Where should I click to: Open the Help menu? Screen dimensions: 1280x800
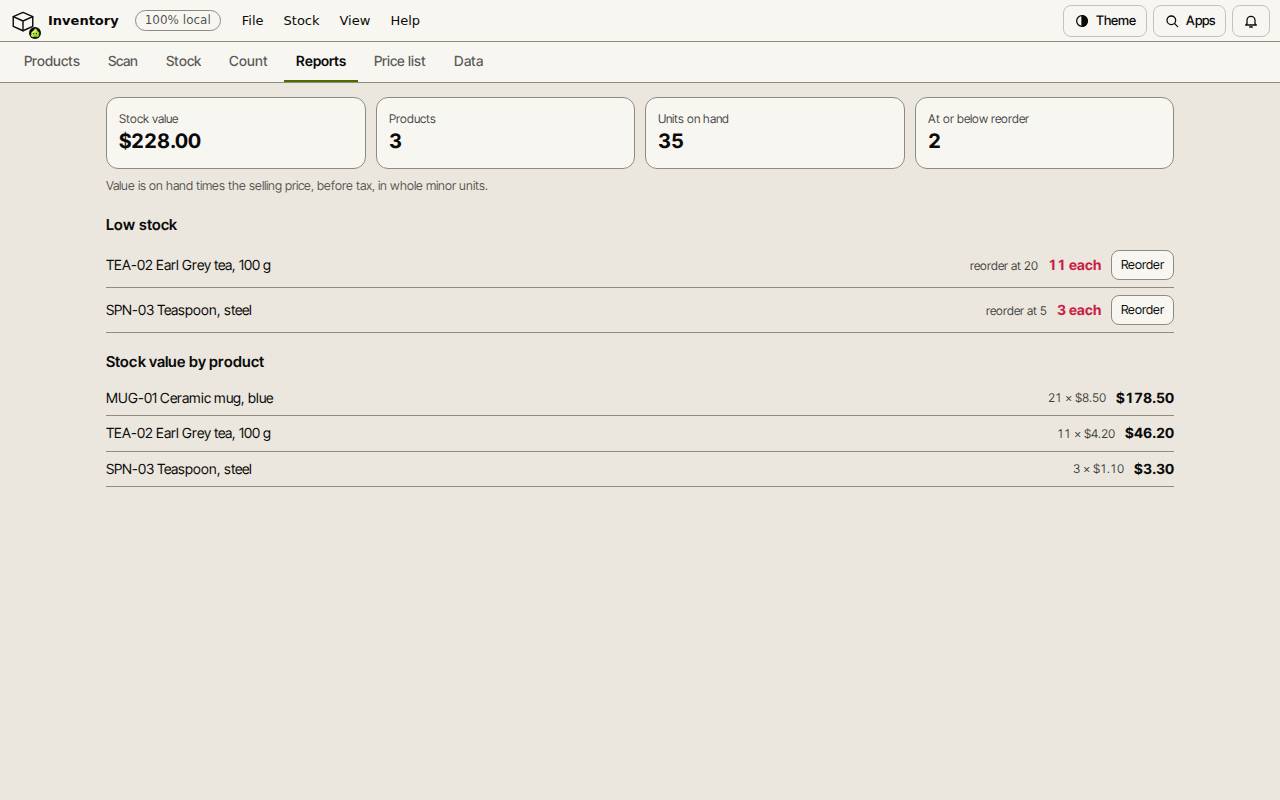405,20
